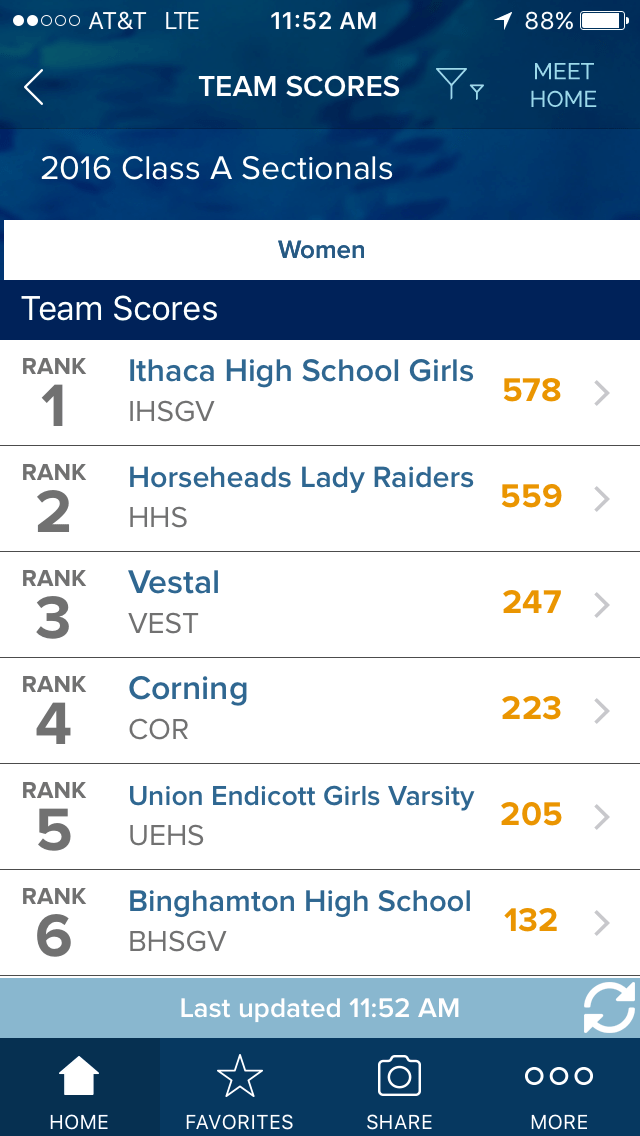Screen dimensions: 640x1136
Task: Tap the Last updated 11:52 AM bar
Action: [x=319, y=1008]
